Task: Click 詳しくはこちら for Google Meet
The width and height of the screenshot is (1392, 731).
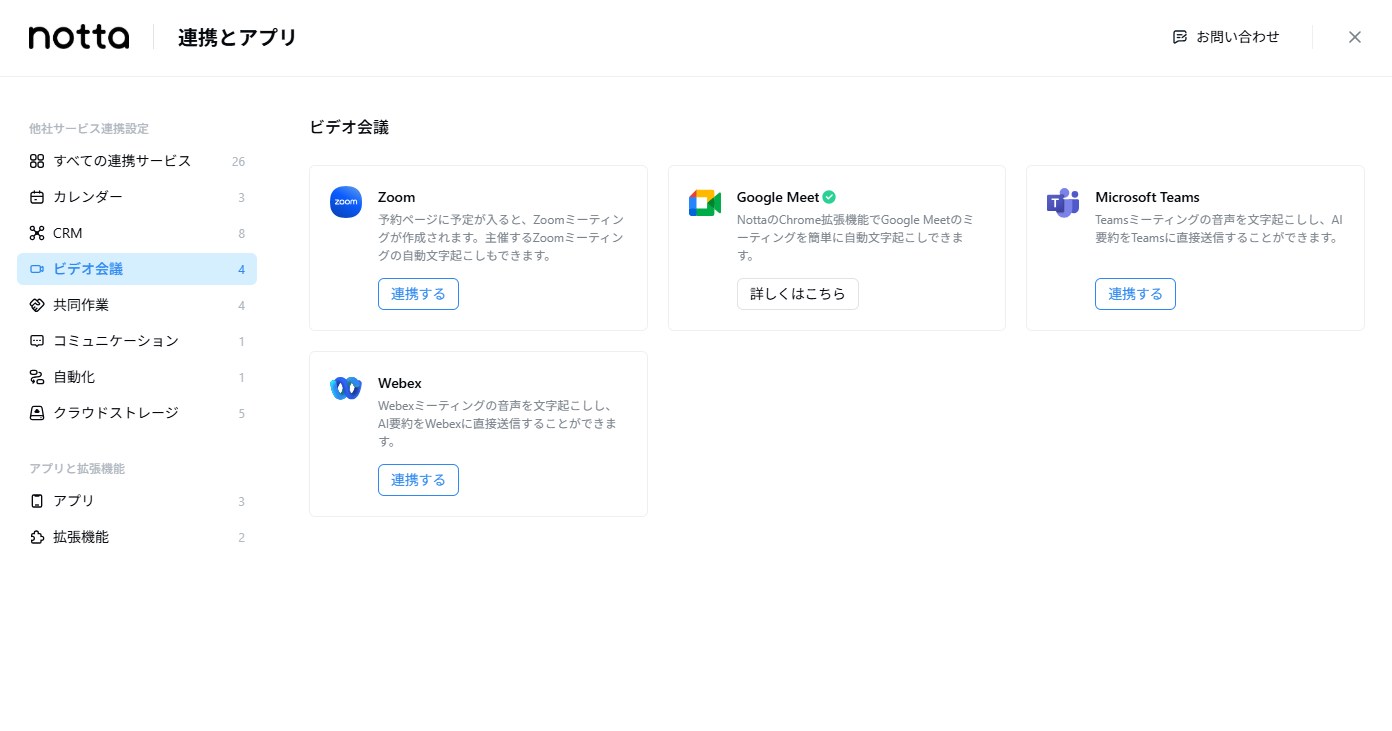Action: [798, 294]
